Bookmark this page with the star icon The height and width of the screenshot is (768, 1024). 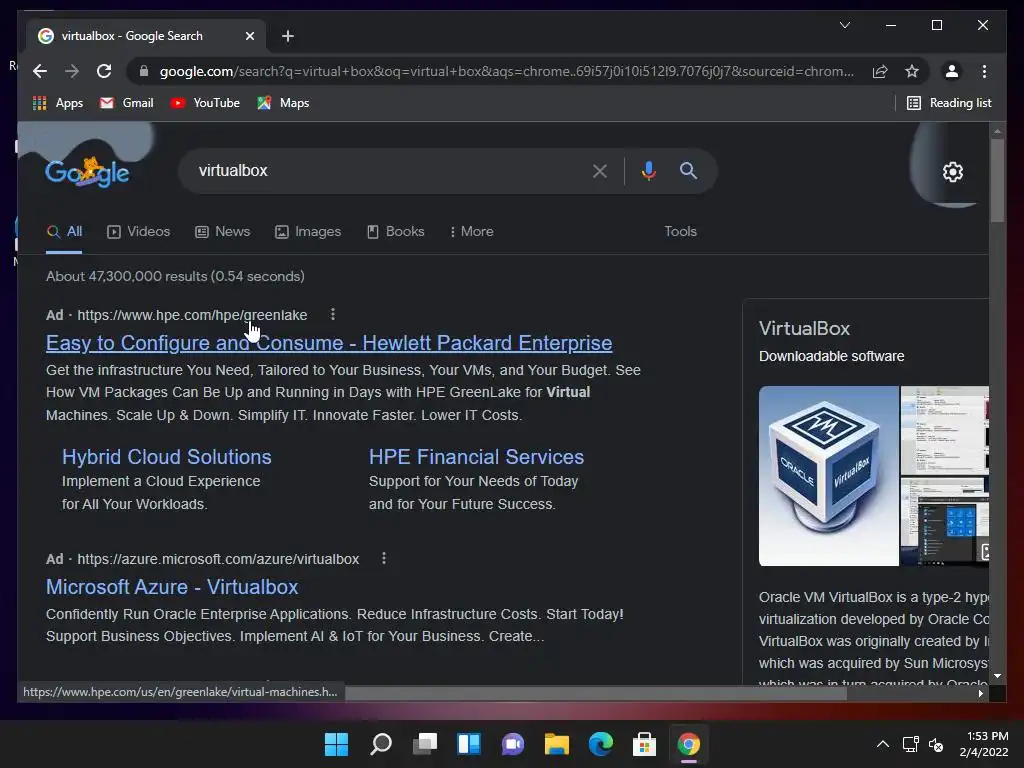912,71
